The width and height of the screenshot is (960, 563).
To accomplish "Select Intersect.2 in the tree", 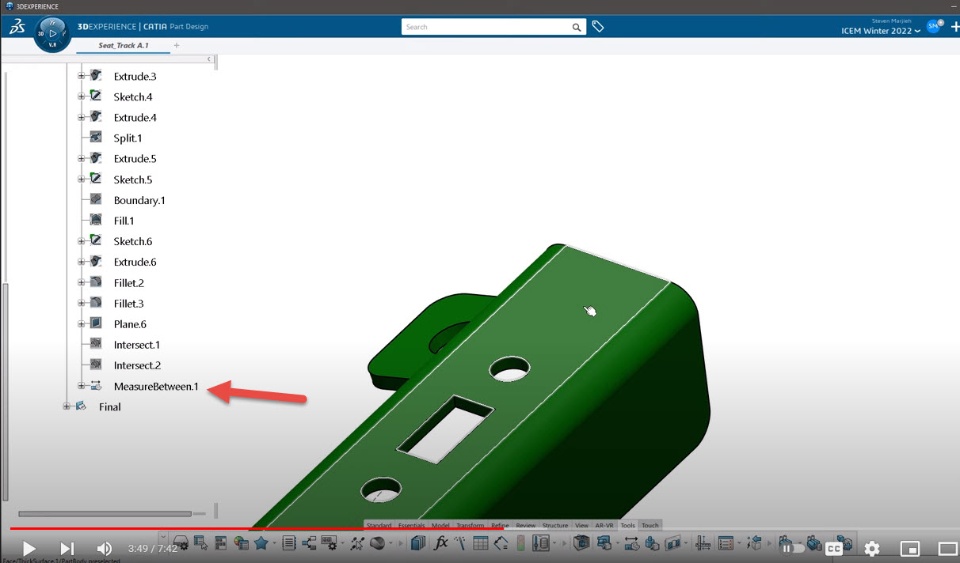I will pyautogui.click(x=137, y=365).
